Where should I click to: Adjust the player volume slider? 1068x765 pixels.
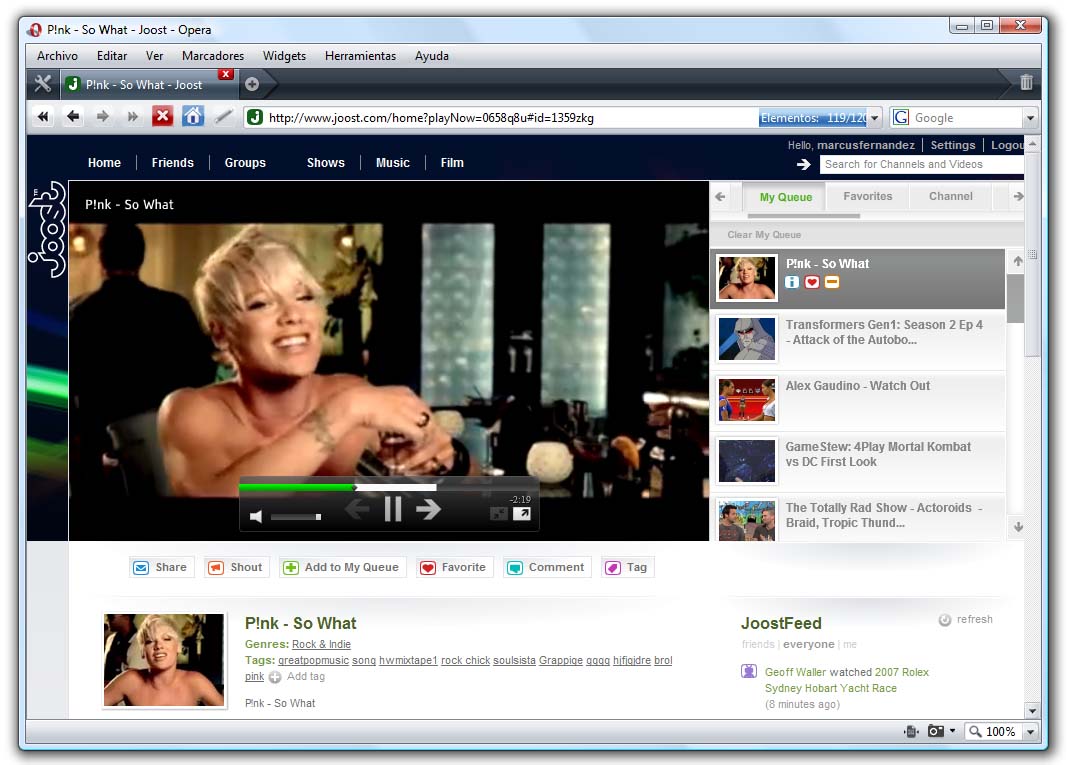pos(296,517)
